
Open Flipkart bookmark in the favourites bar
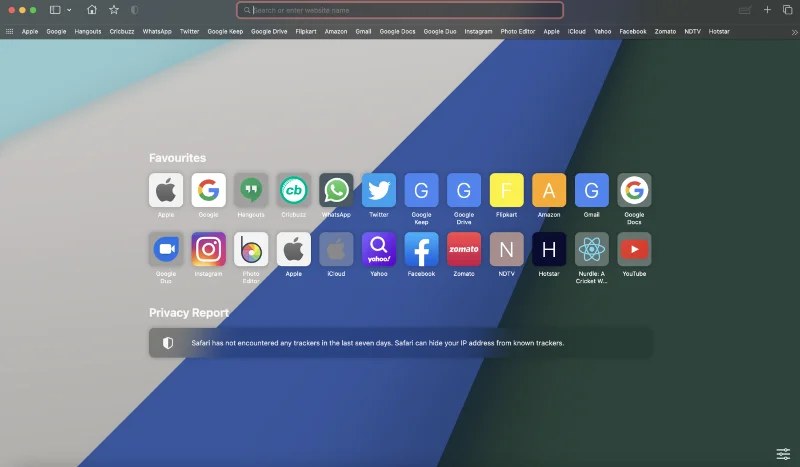pos(306,31)
